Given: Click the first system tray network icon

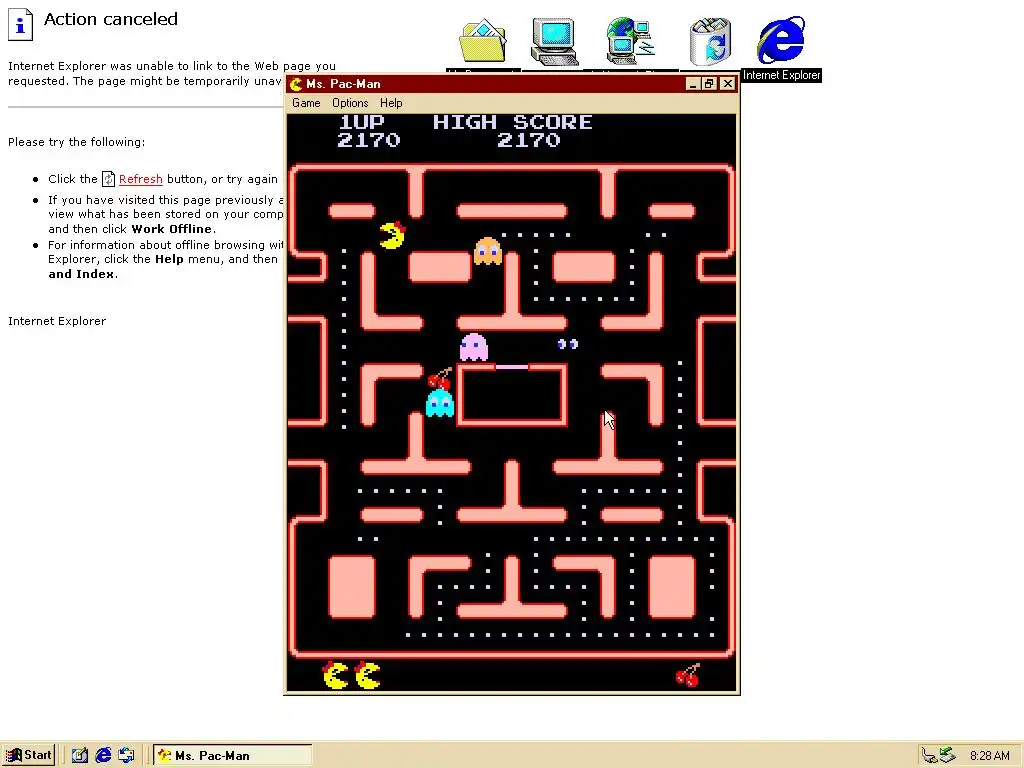Looking at the screenshot, I should tap(929, 756).
